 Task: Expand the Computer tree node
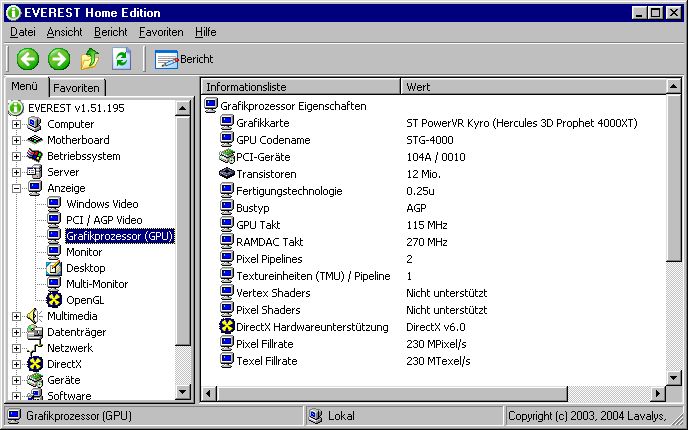pos(16,125)
